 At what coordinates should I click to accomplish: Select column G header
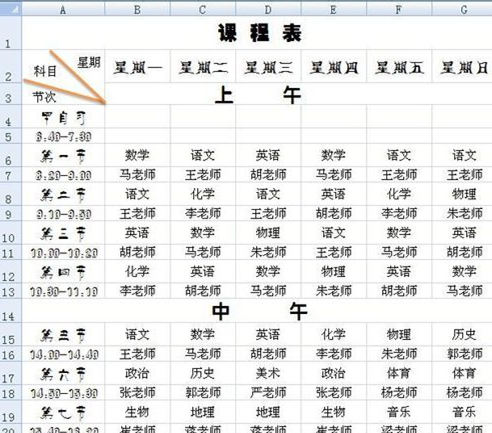point(462,9)
